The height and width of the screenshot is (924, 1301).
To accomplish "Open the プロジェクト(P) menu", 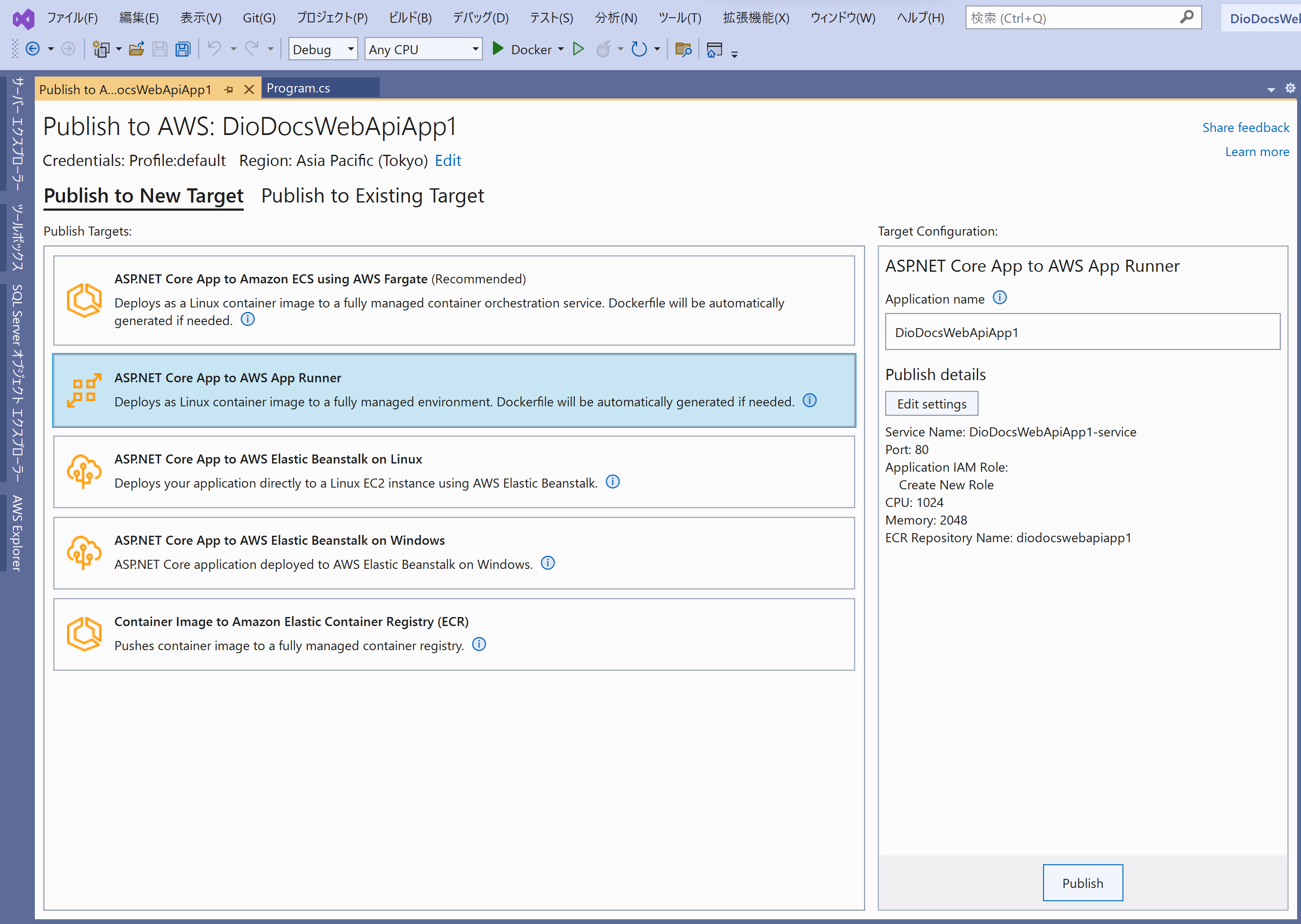I will (332, 18).
